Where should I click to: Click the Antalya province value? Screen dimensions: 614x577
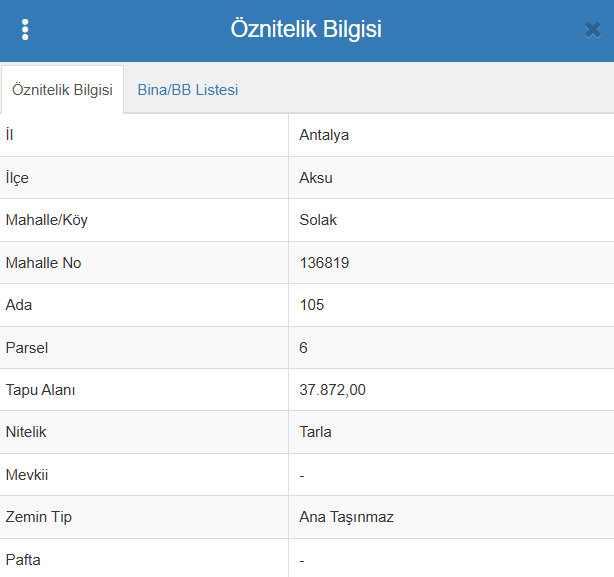click(324, 135)
